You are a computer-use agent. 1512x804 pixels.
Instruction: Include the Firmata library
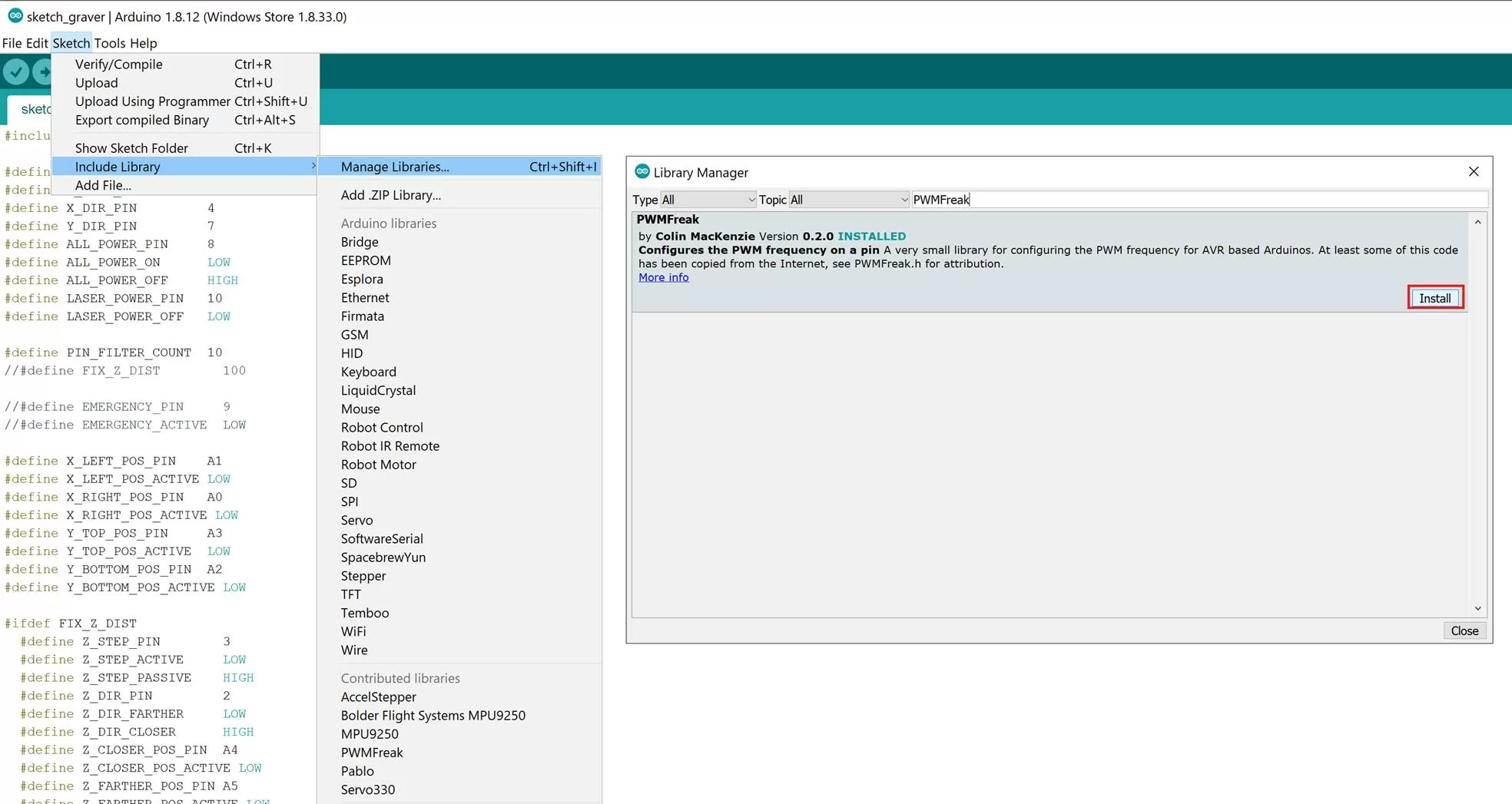tap(459, 316)
